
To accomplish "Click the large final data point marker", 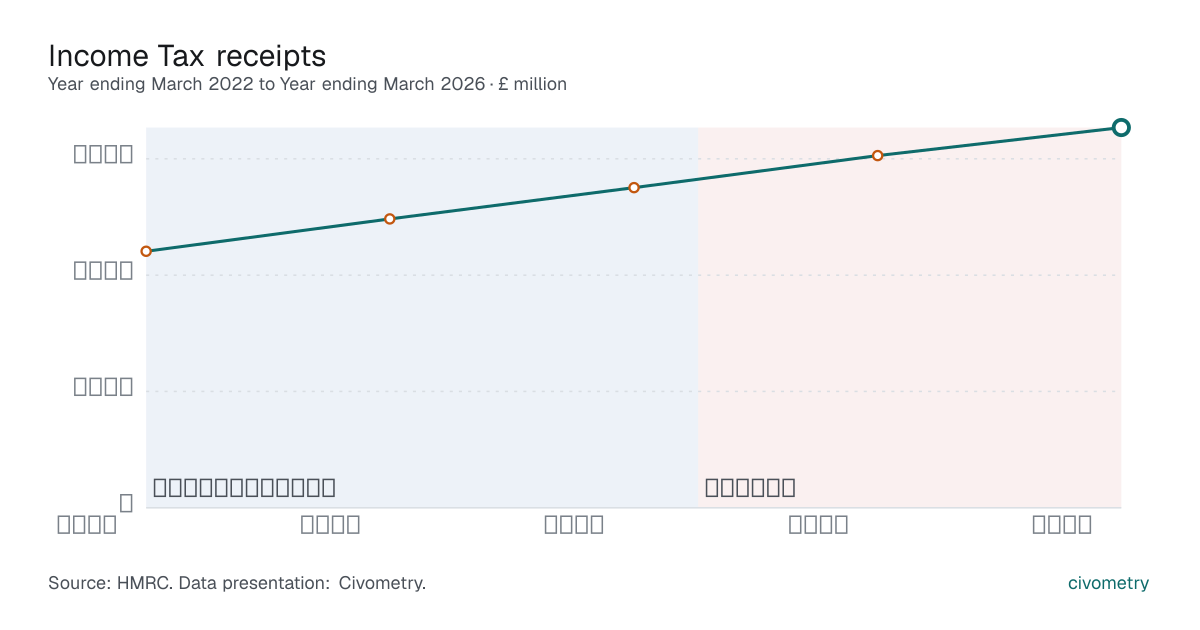I will click(1121, 127).
